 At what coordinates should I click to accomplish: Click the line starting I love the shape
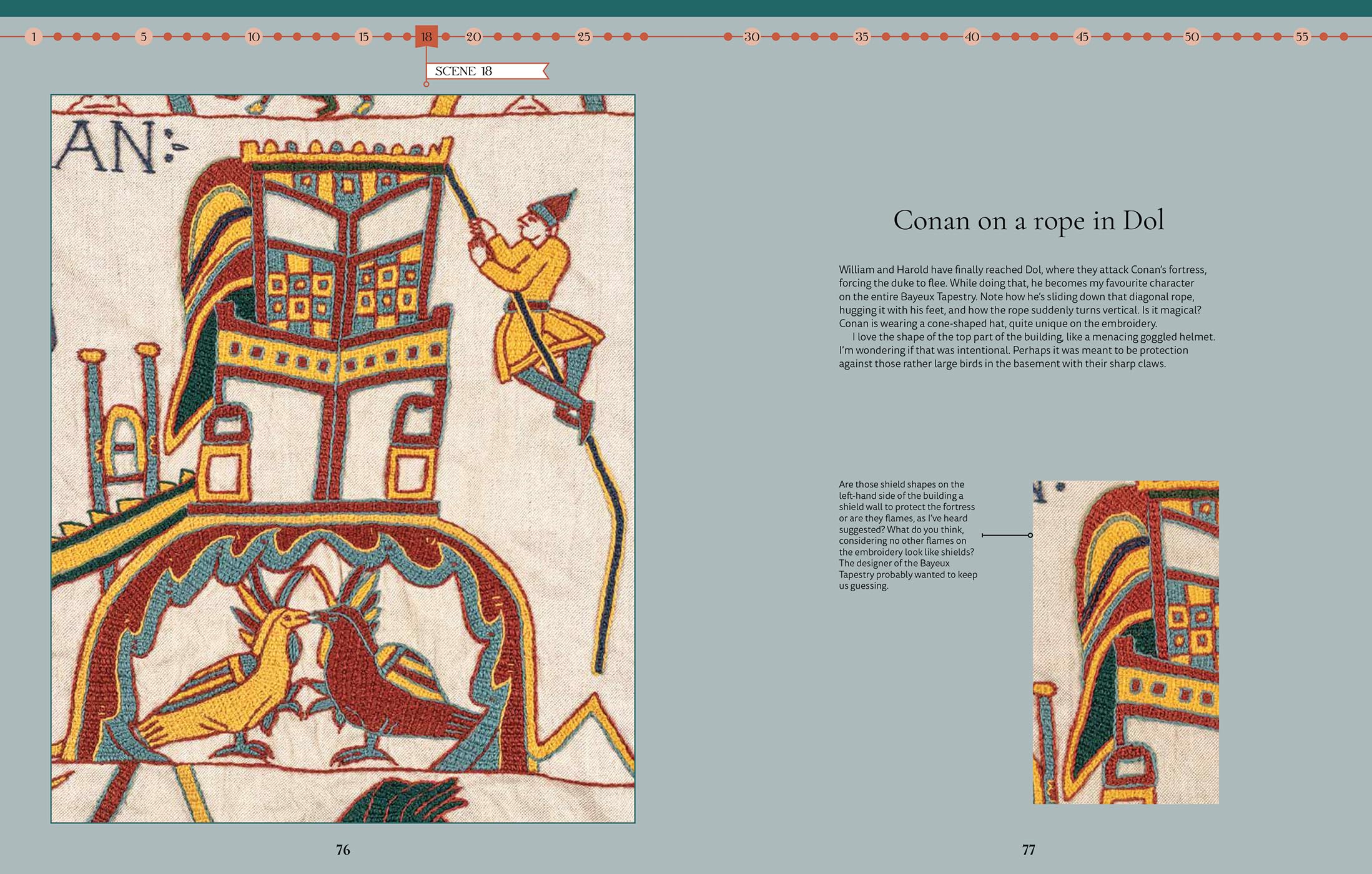[x=1034, y=336]
